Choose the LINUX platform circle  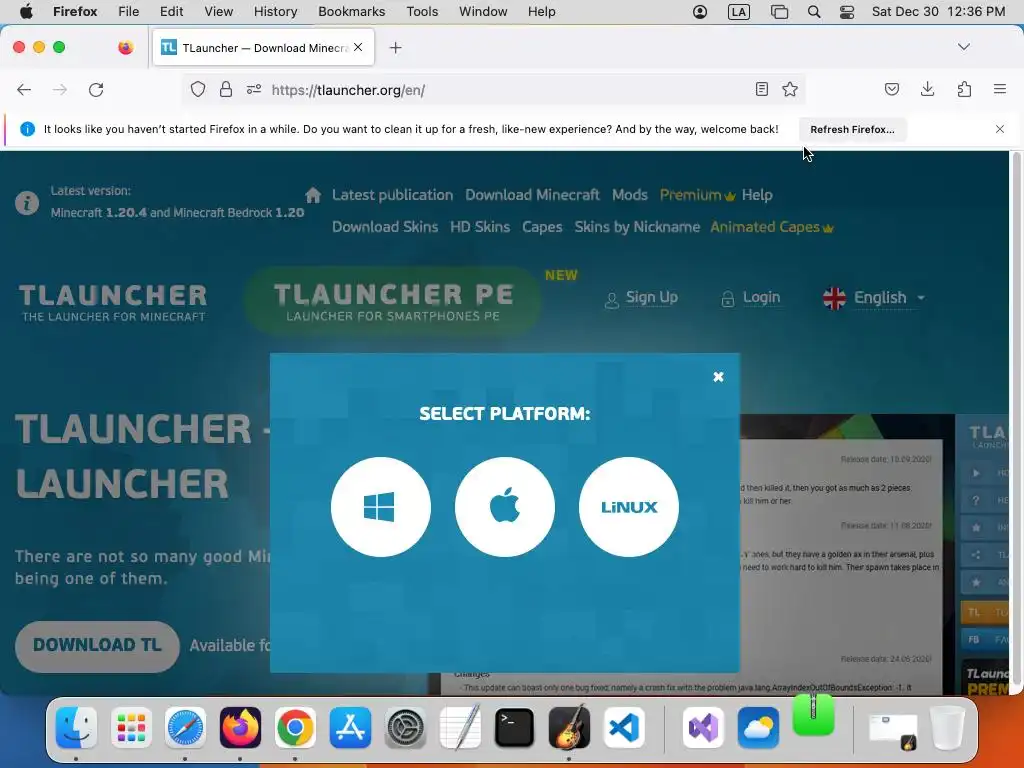[629, 507]
